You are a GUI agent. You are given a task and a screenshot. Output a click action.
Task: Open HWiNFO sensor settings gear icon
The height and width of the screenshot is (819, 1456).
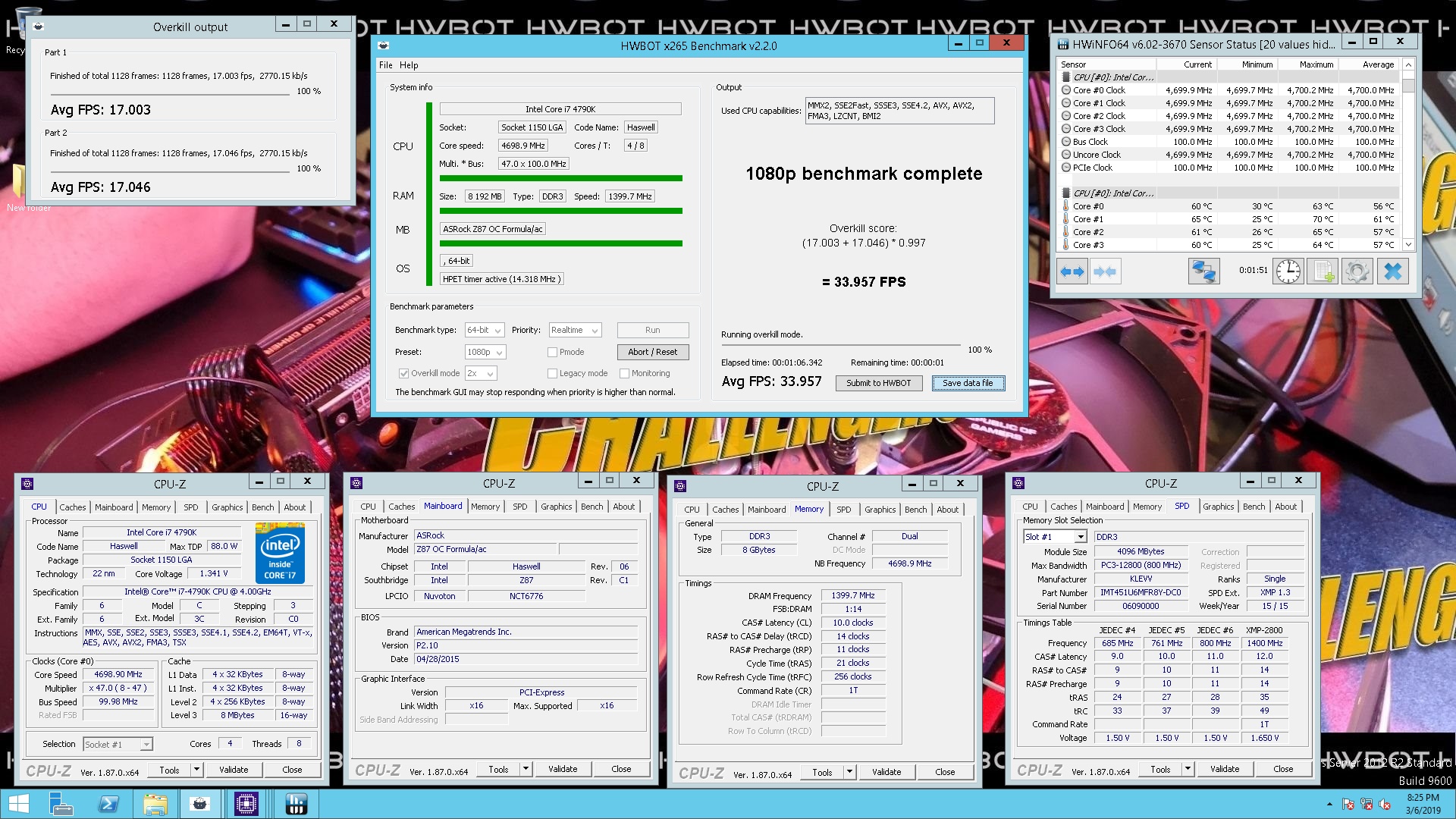click(x=1357, y=271)
